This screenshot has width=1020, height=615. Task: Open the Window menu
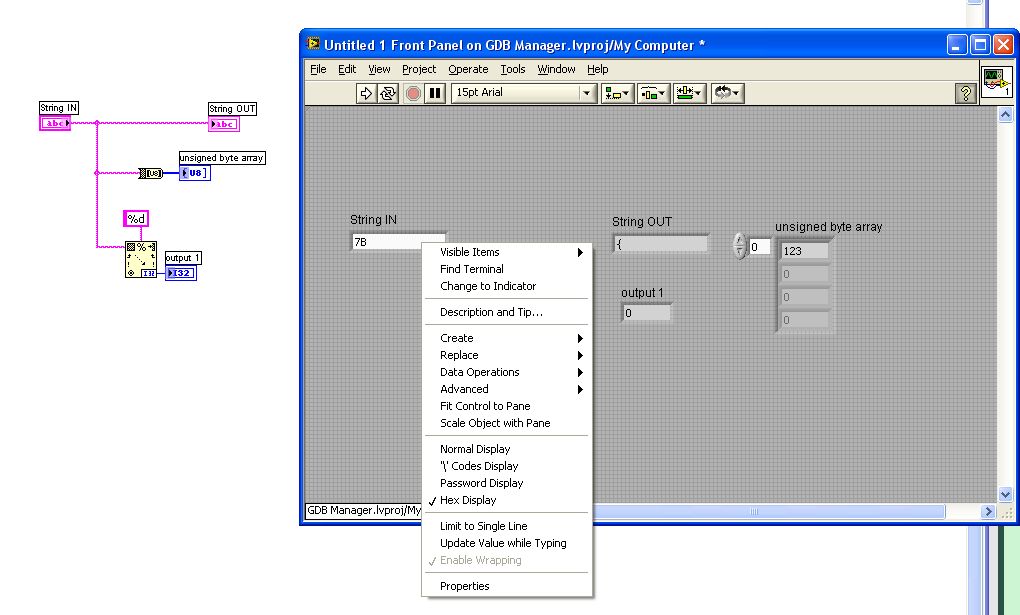pos(556,69)
